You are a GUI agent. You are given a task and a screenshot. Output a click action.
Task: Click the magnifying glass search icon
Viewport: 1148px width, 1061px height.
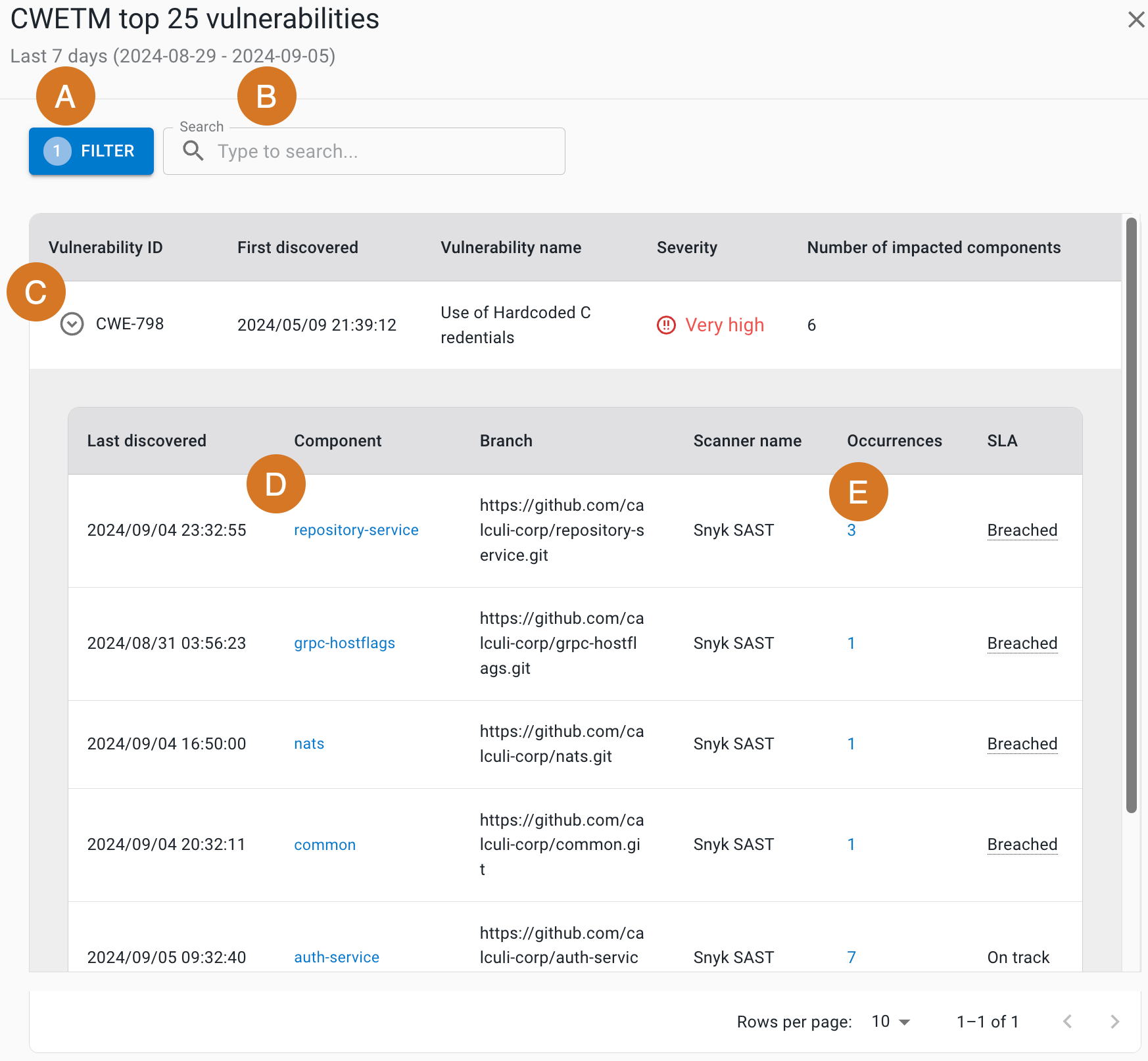pos(193,151)
